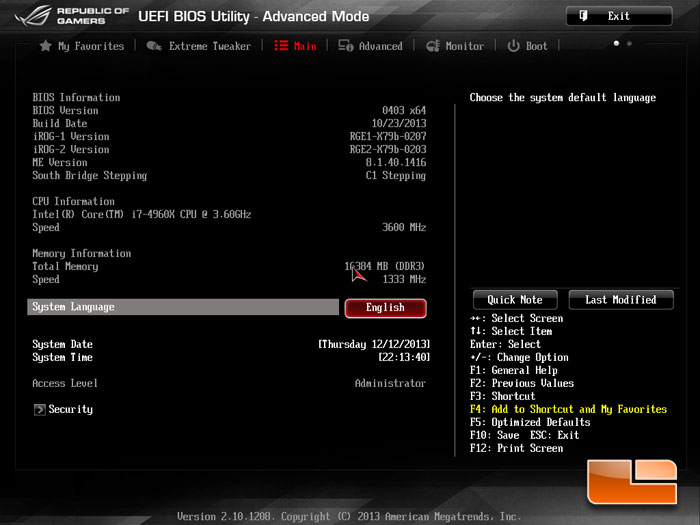Click the Exit door icon
The image size is (700, 525).
click(x=583, y=16)
